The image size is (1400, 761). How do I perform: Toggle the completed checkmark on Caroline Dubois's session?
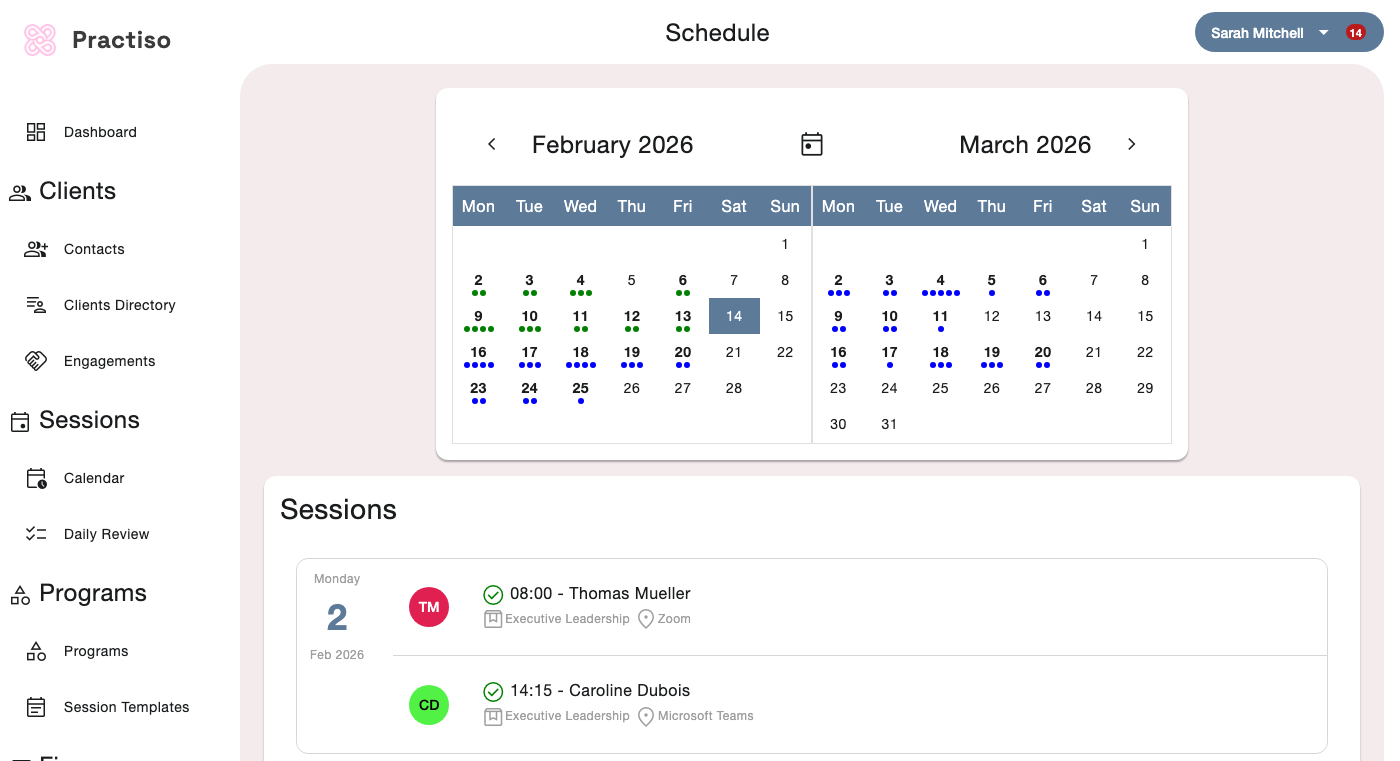pyautogui.click(x=493, y=691)
